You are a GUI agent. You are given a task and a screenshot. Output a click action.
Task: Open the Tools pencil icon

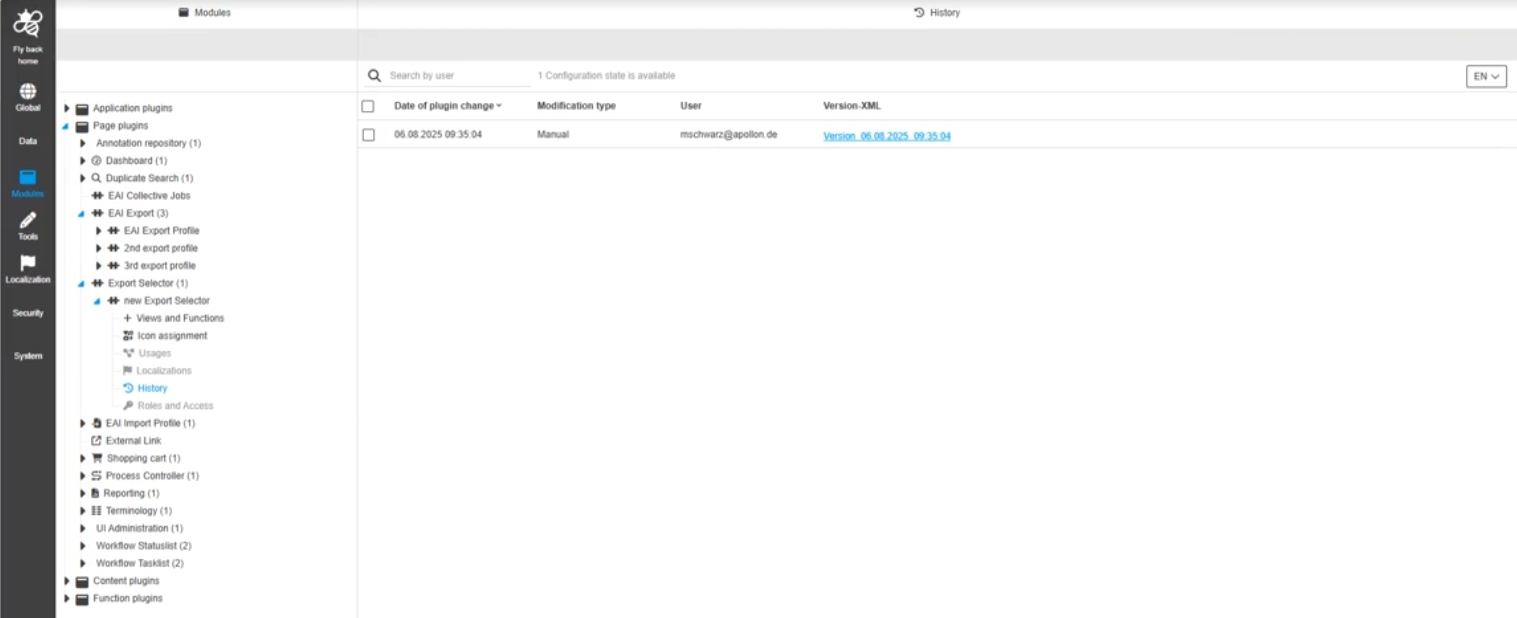coord(28,220)
